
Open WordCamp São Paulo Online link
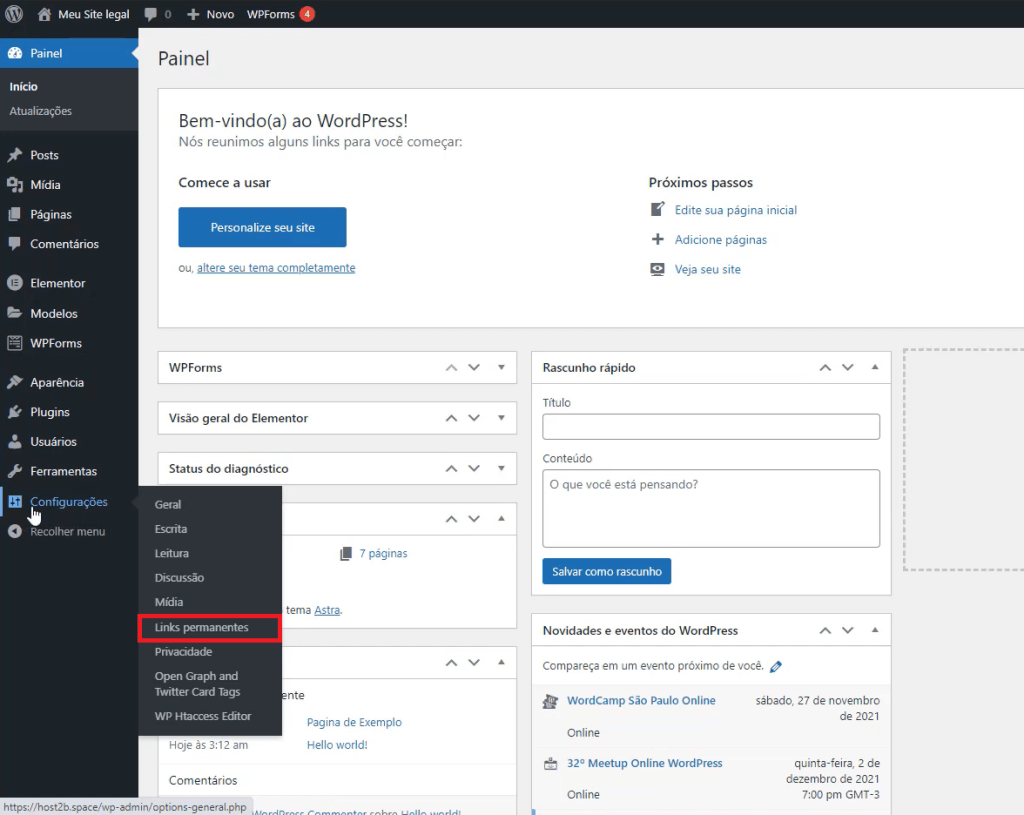tap(641, 701)
